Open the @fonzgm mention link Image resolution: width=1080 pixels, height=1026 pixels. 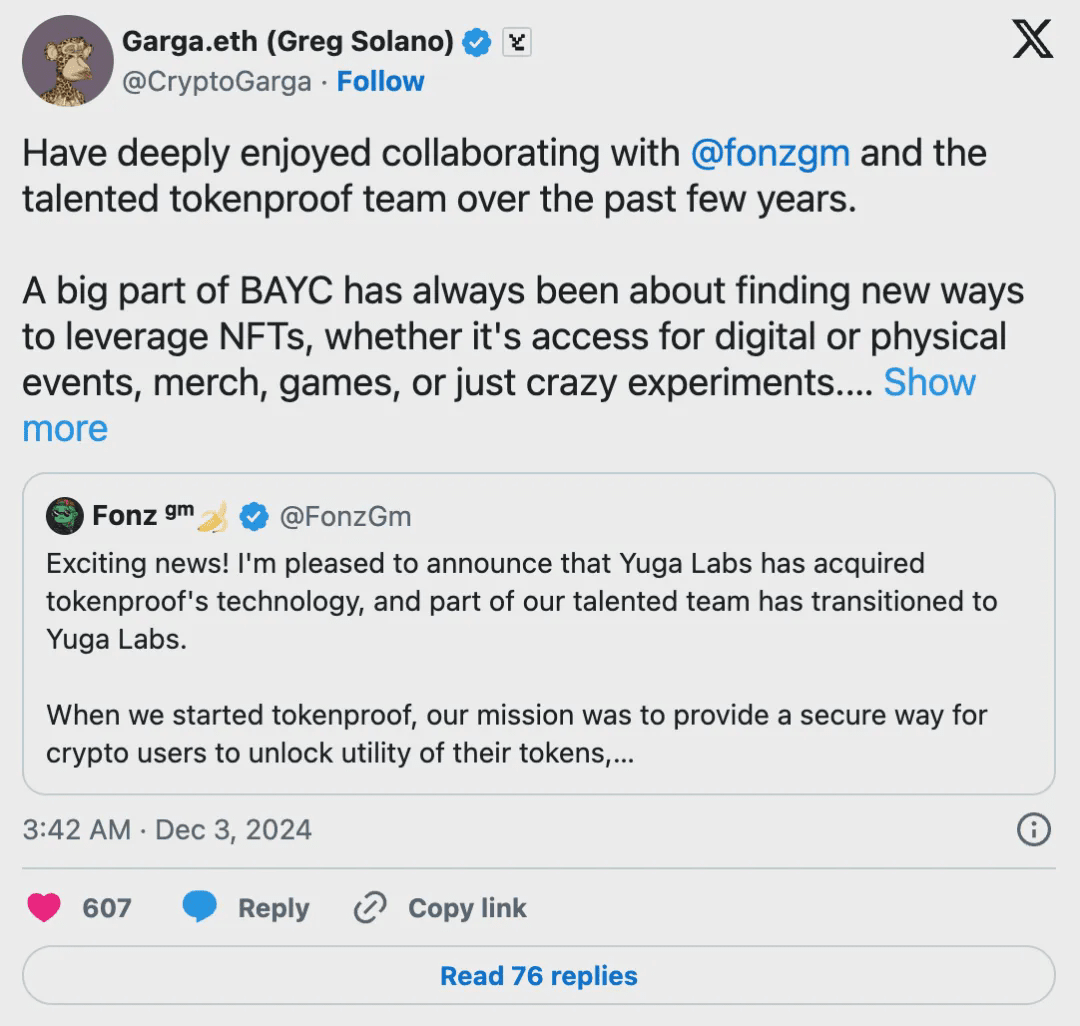[770, 153]
